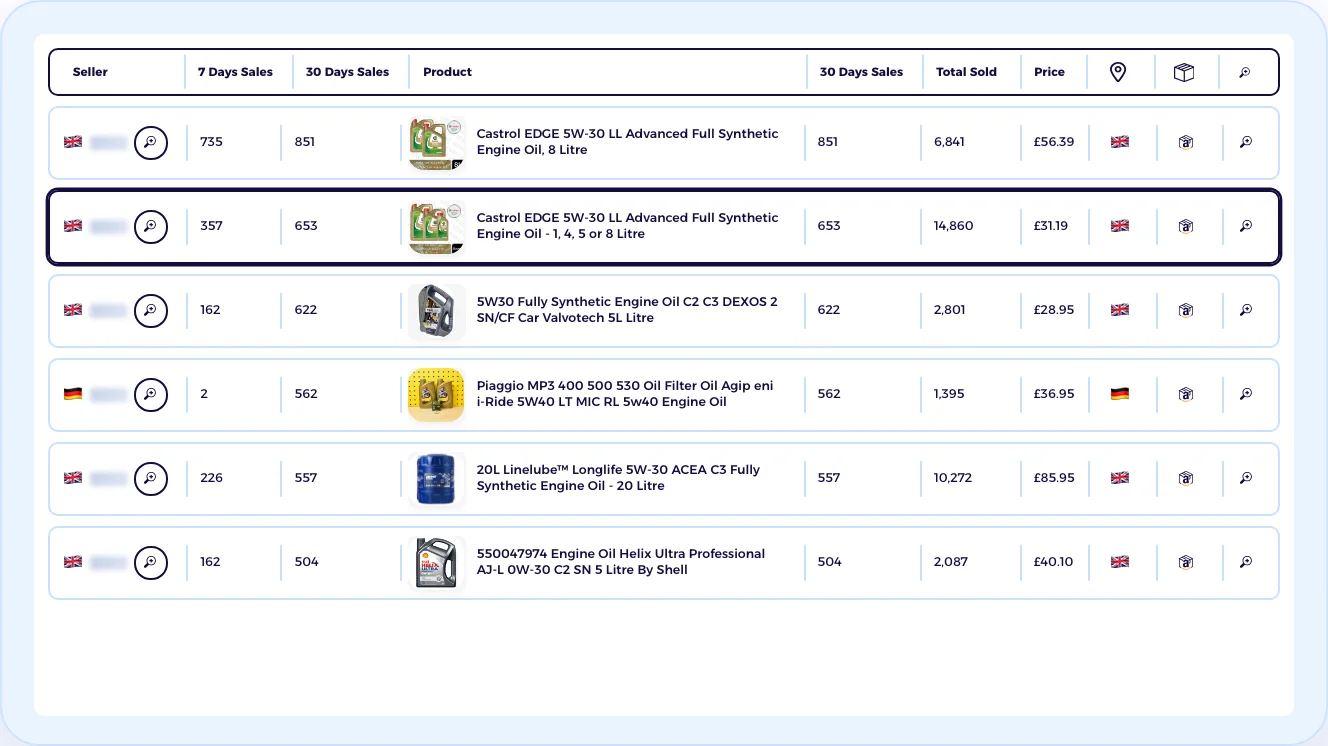1328x746 pixels.
Task: Open product search at end of £40.10 row
Action: coord(1246,562)
